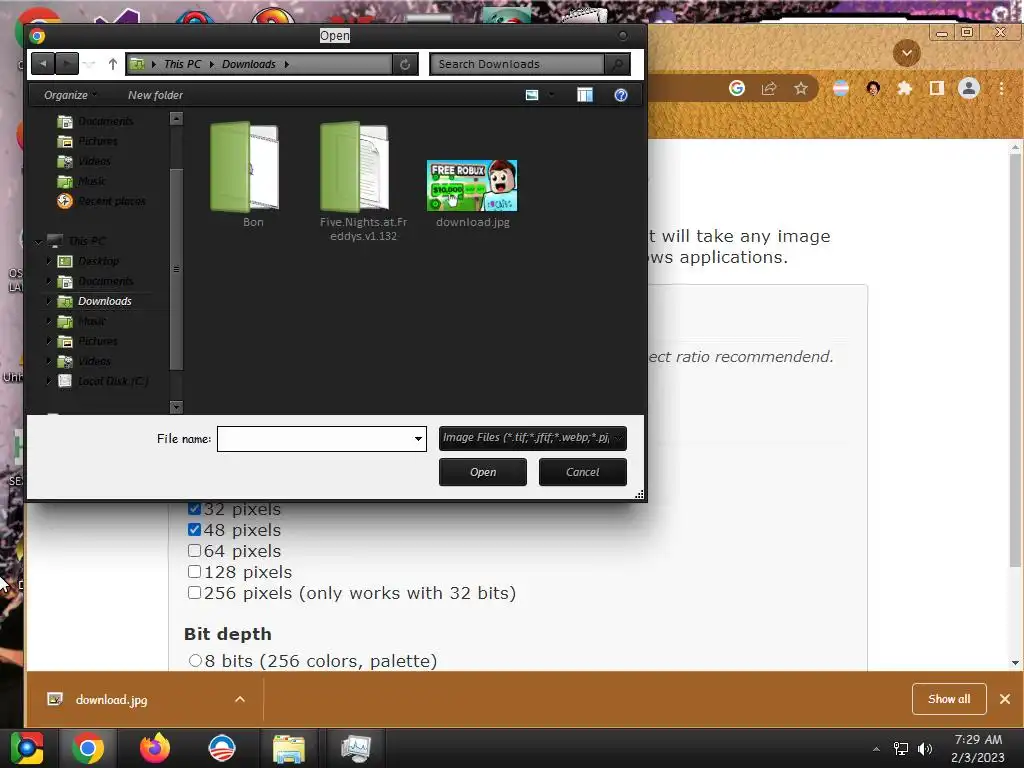
Task: Open Chrome from the taskbar
Action: coord(88,748)
